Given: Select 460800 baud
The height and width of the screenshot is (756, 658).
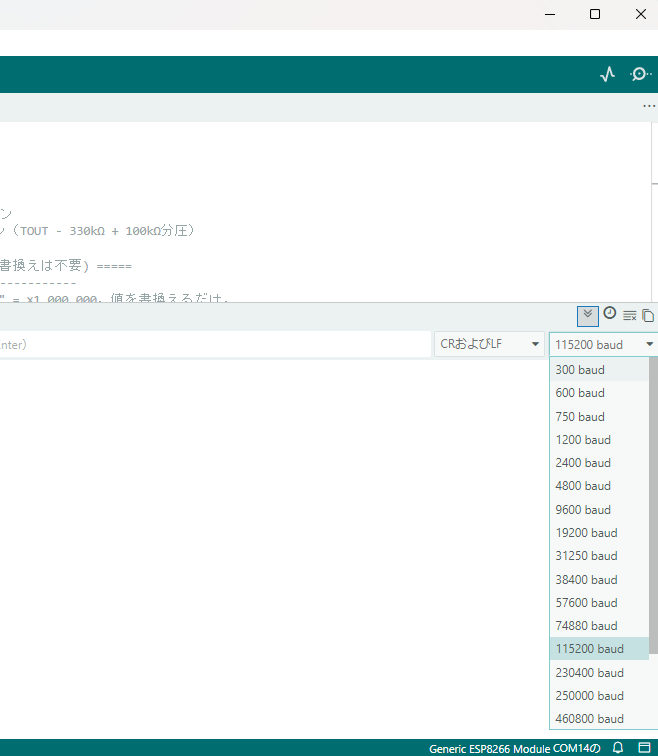Looking at the screenshot, I should point(599,719).
